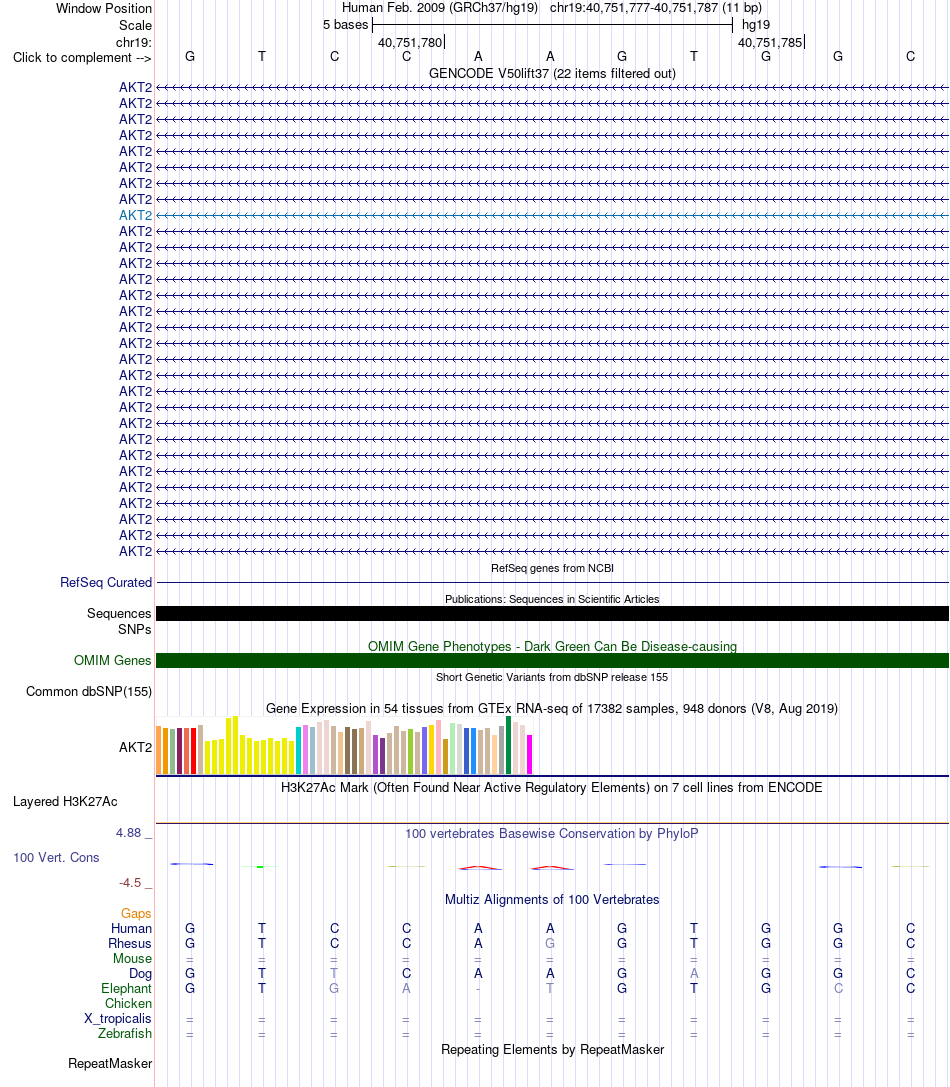
Task: Click the AKT2 label beside GTEx bars
Action: click(x=135, y=747)
